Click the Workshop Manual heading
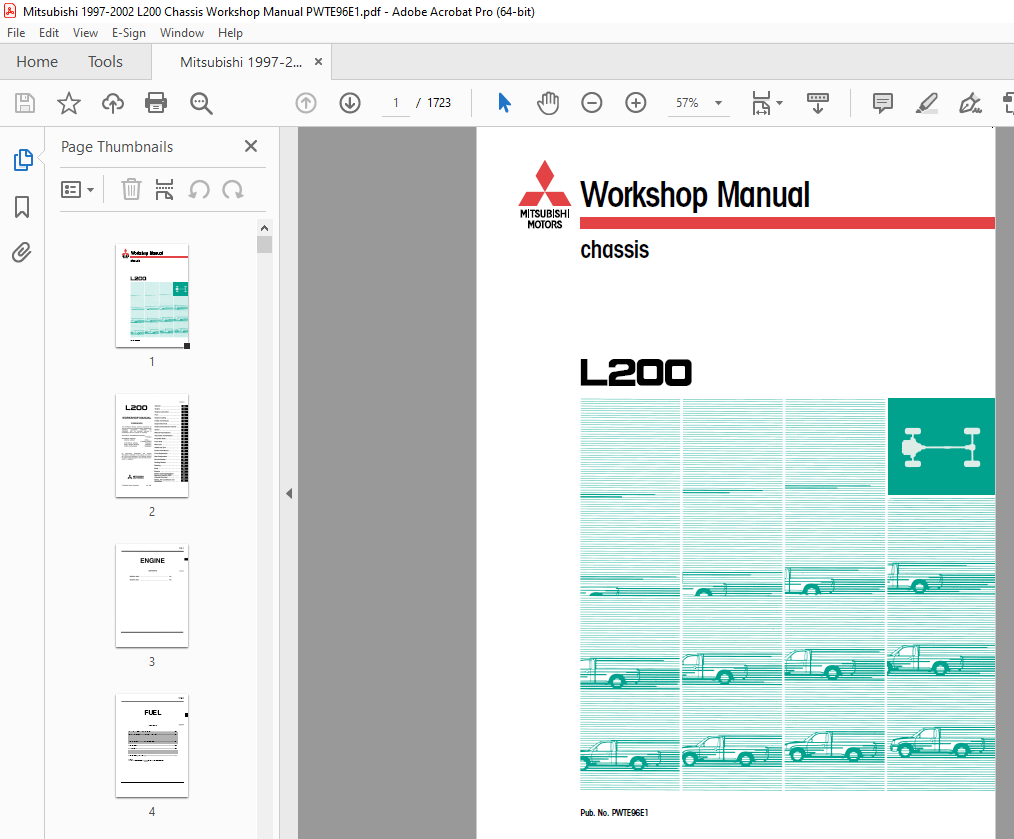1014x839 pixels. 695,195
